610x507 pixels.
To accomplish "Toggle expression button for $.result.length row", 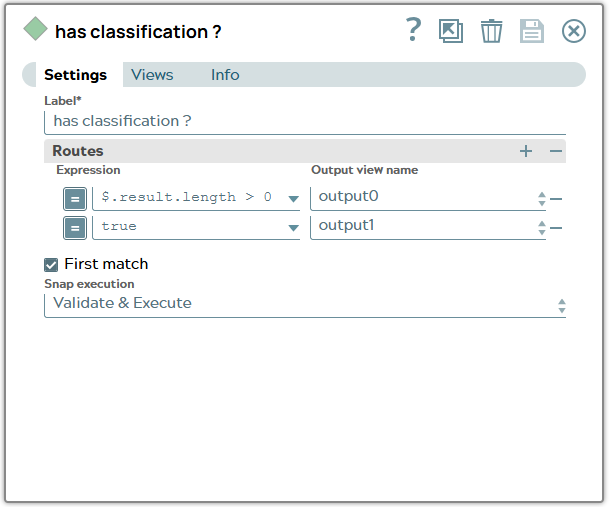I will [75, 199].
